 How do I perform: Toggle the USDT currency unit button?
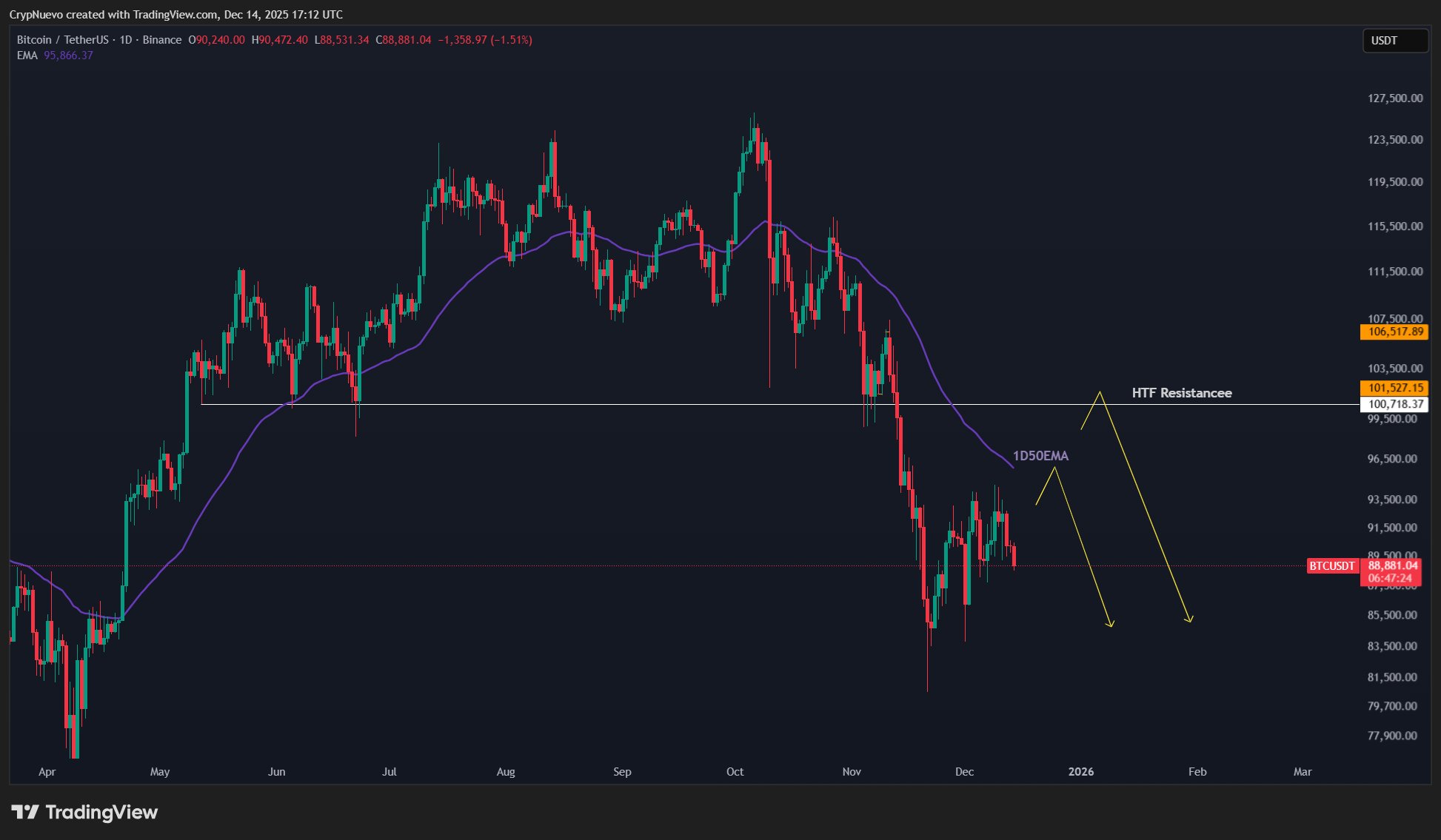pyautogui.click(x=1395, y=41)
